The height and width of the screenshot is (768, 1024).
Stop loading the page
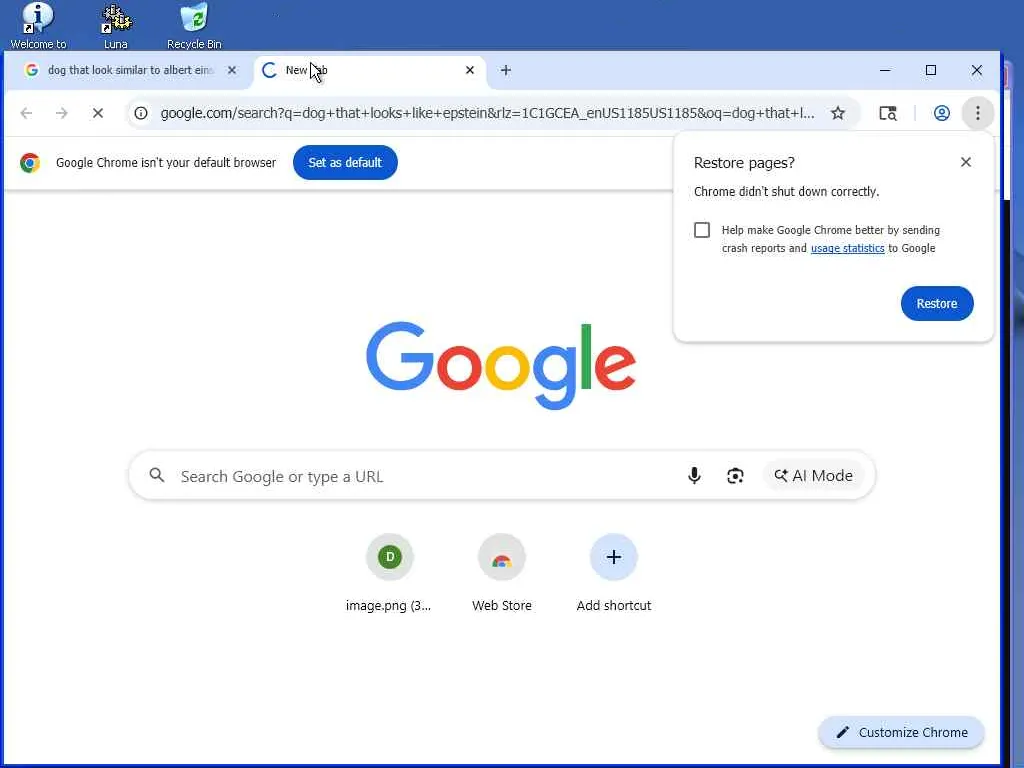[97, 113]
